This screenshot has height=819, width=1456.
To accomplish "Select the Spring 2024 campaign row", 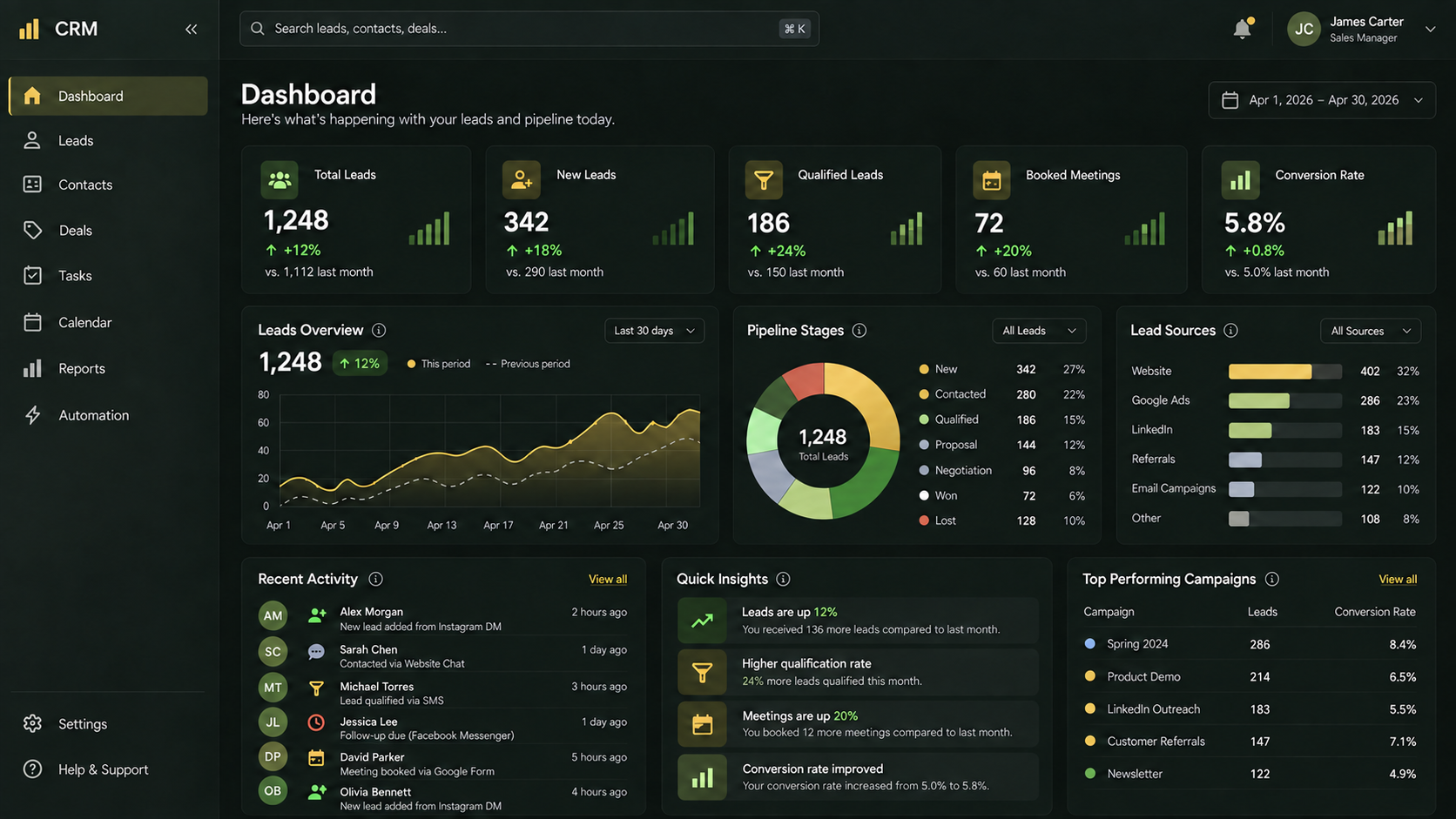I will (1250, 645).
